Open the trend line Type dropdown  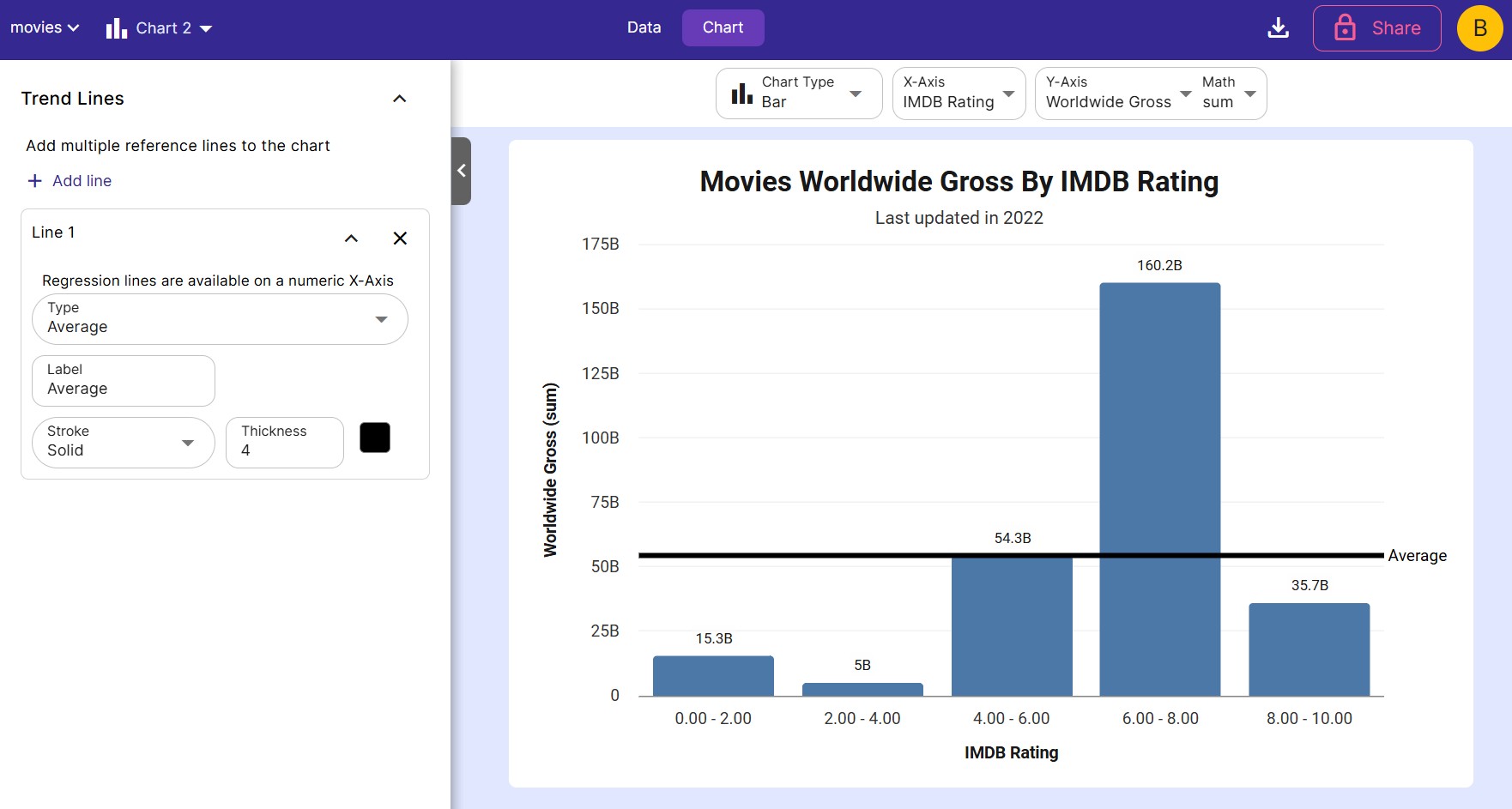pyautogui.click(x=220, y=319)
